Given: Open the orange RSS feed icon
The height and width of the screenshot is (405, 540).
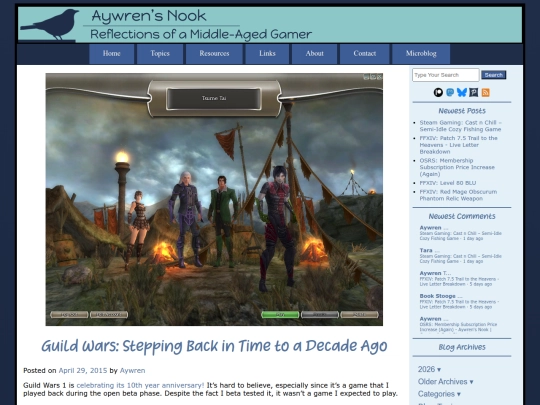Looking at the screenshot, I should click(x=486, y=92).
